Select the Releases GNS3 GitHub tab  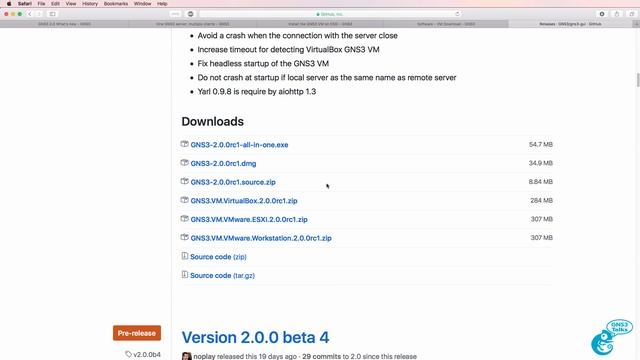(x=570, y=24)
